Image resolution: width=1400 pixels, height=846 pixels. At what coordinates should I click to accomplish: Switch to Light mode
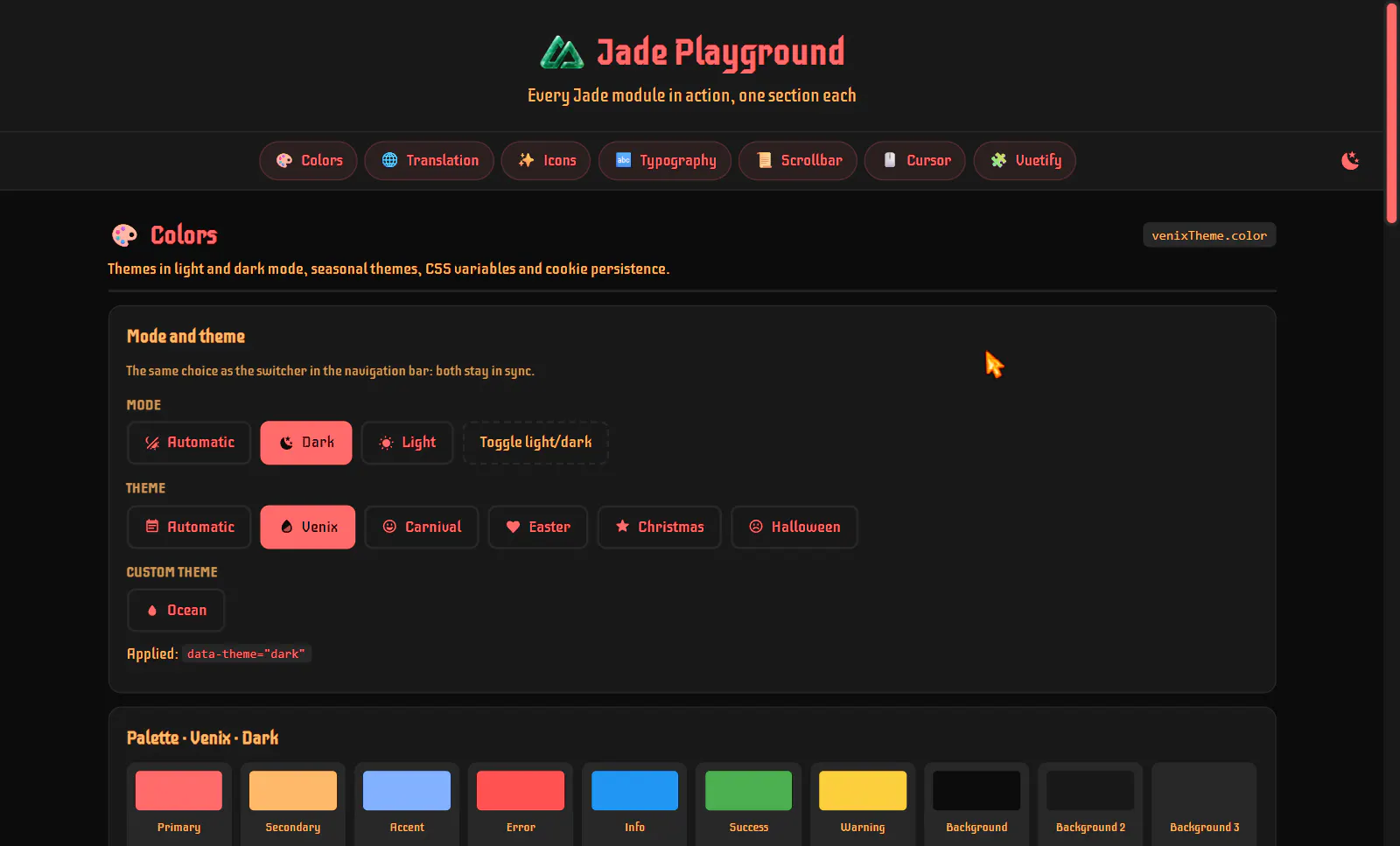click(x=407, y=443)
